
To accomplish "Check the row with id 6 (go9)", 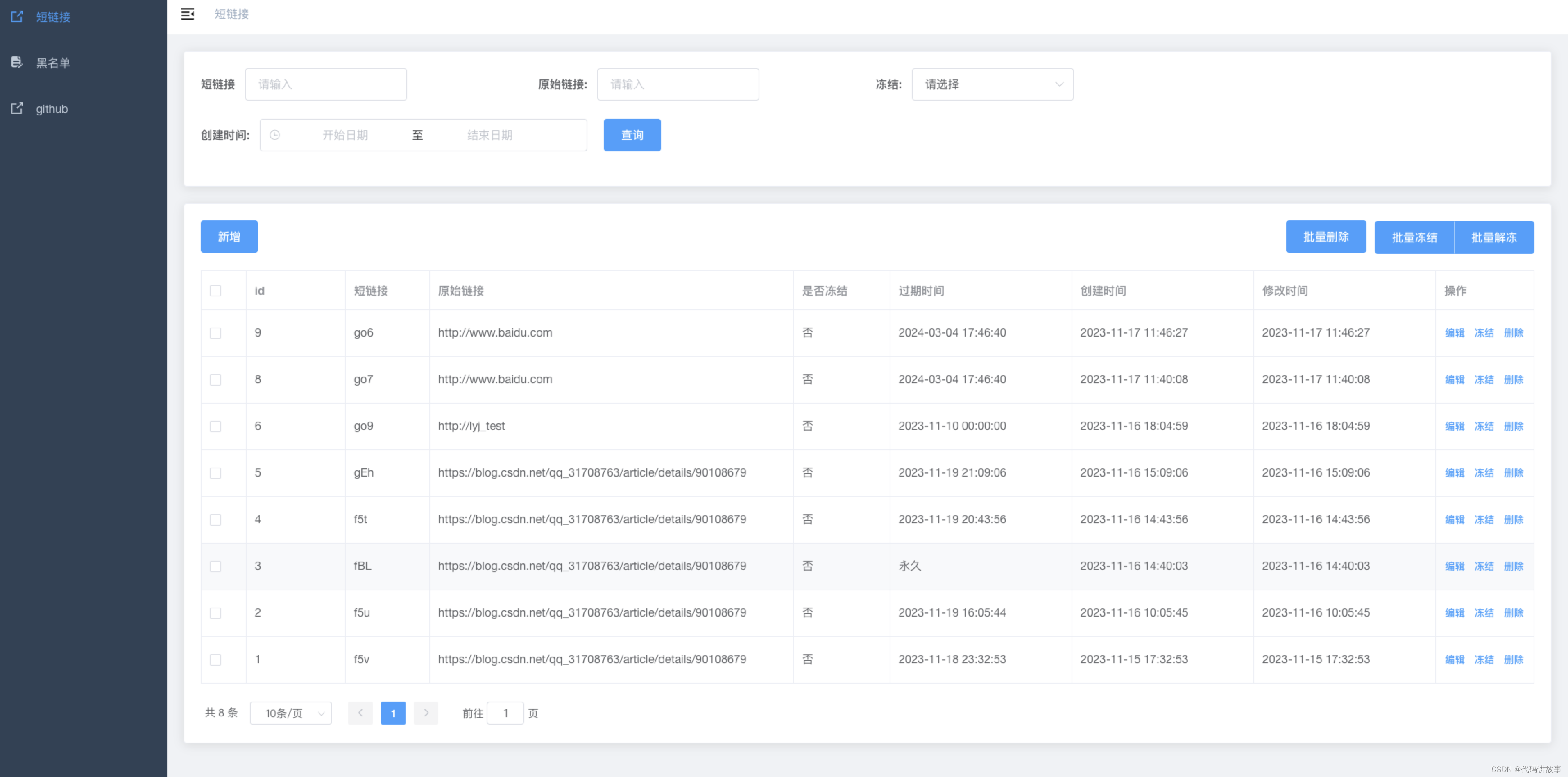I will click(215, 427).
